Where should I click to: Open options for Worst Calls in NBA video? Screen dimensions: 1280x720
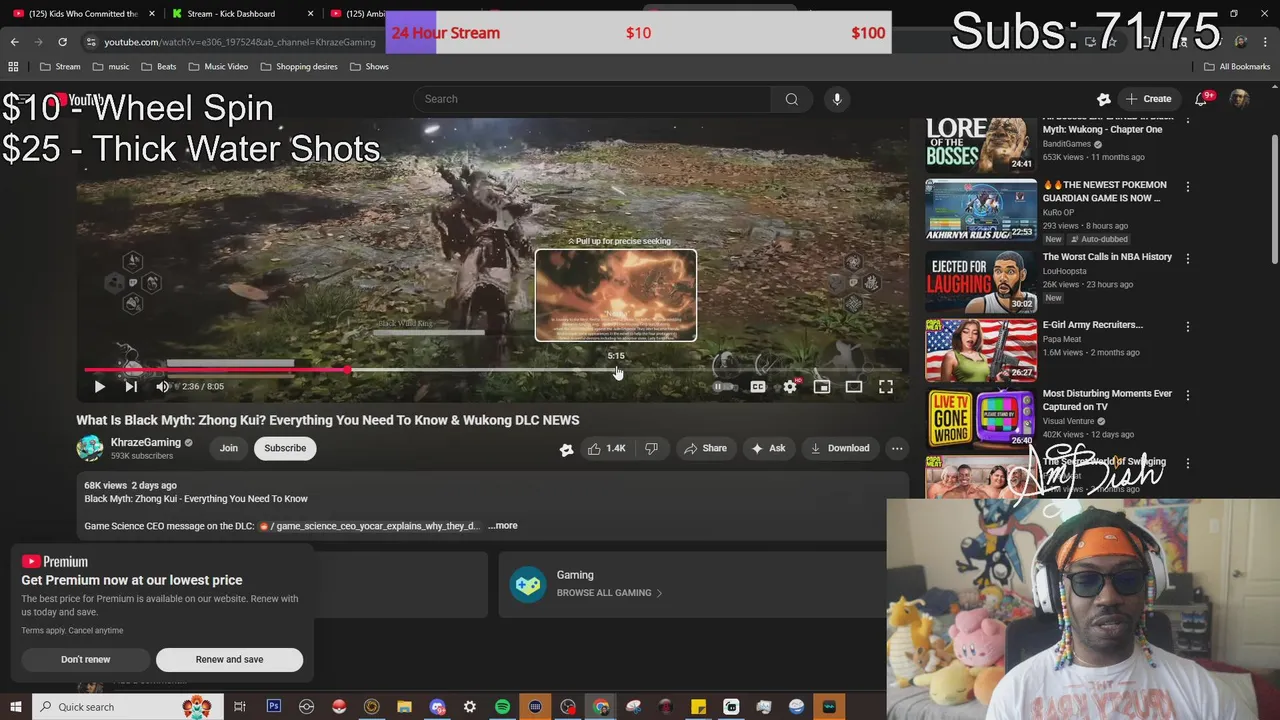tap(1188, 258)
